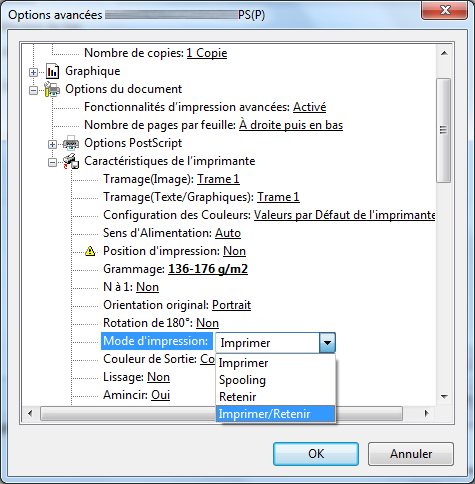Click the Caractéristiques de l'imprimante icon
The width and height of the screenshot is (475, 484).
[x=71, y=161]
